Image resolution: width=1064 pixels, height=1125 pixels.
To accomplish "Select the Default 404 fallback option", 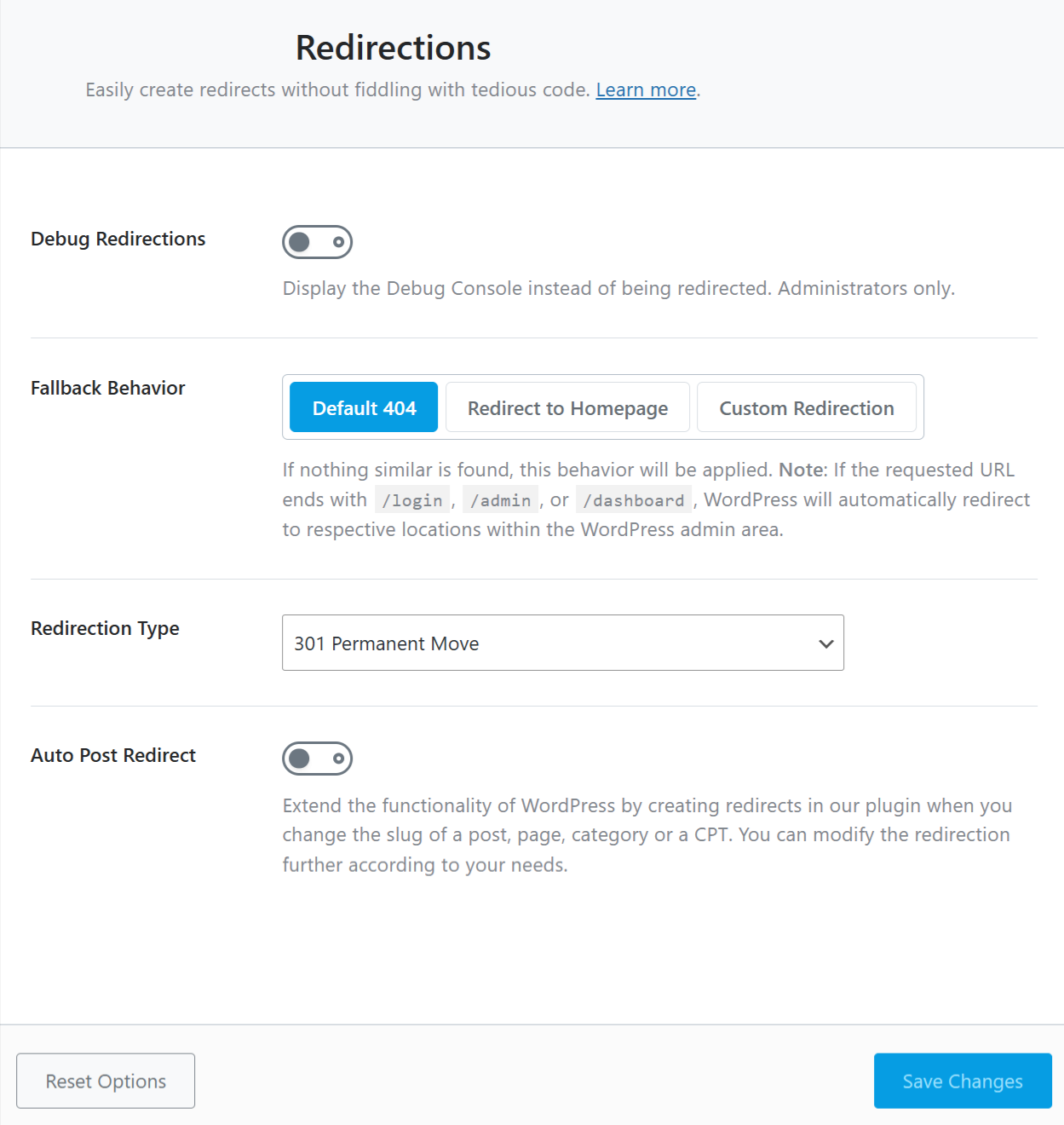I will click(364, 408).
